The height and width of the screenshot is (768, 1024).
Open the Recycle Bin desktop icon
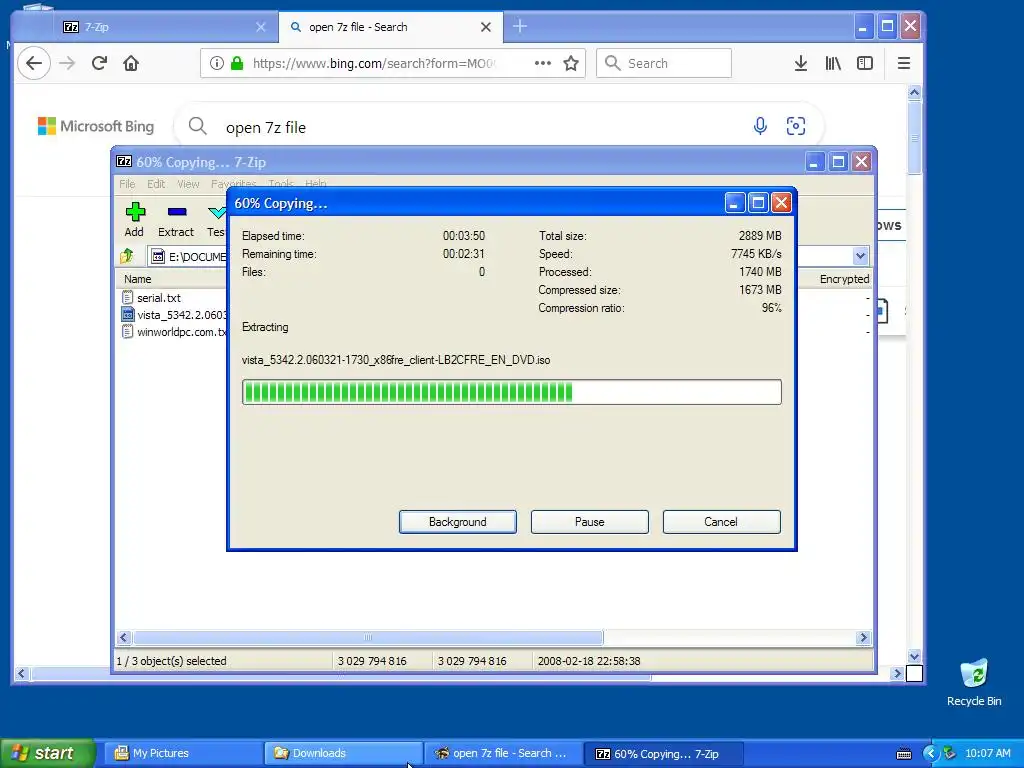click(x=974, y=682)
